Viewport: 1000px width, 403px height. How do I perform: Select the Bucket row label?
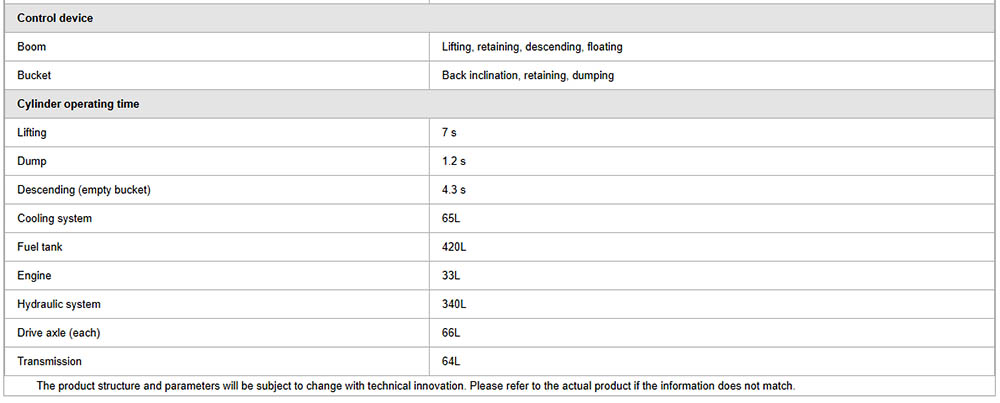[x=34, y=75]
